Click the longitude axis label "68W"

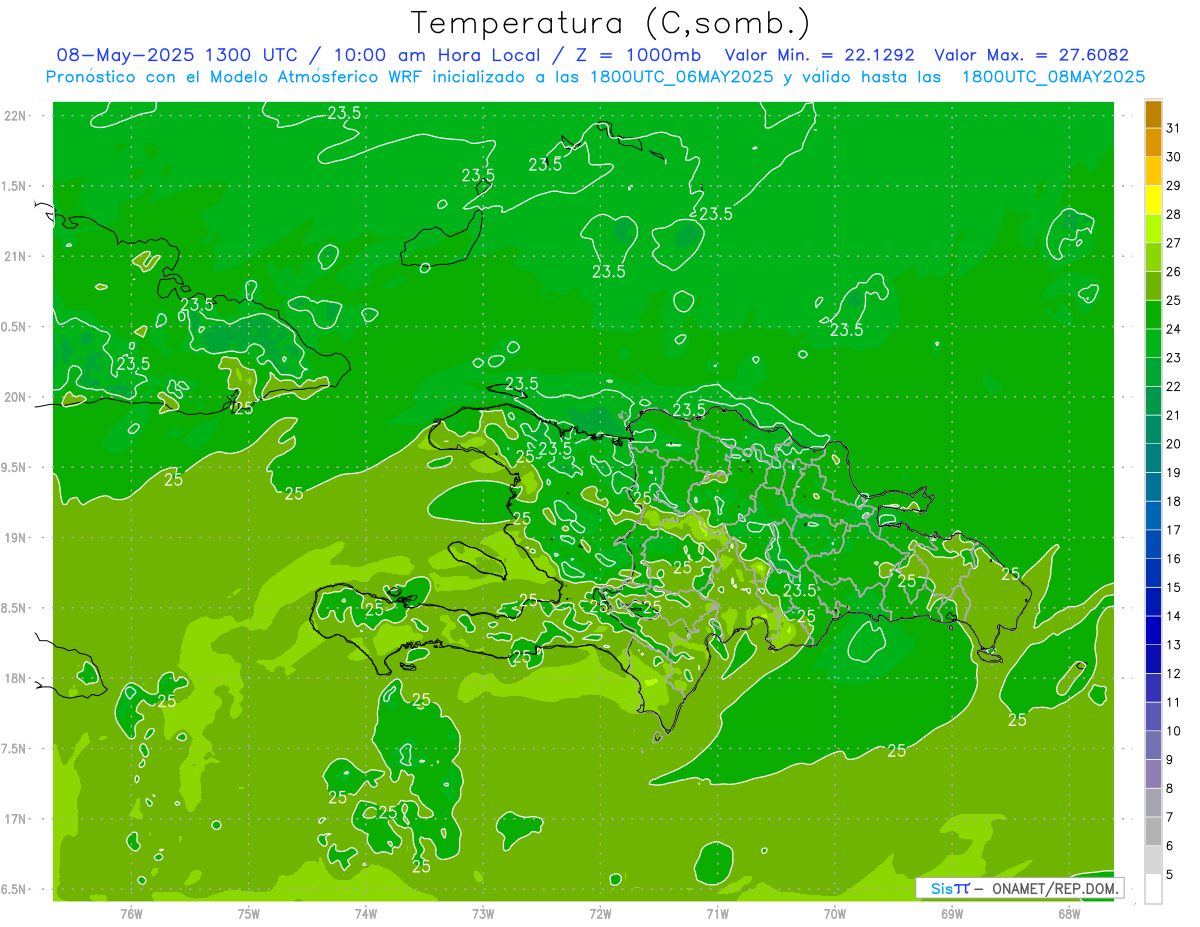tap(1069, 913)
